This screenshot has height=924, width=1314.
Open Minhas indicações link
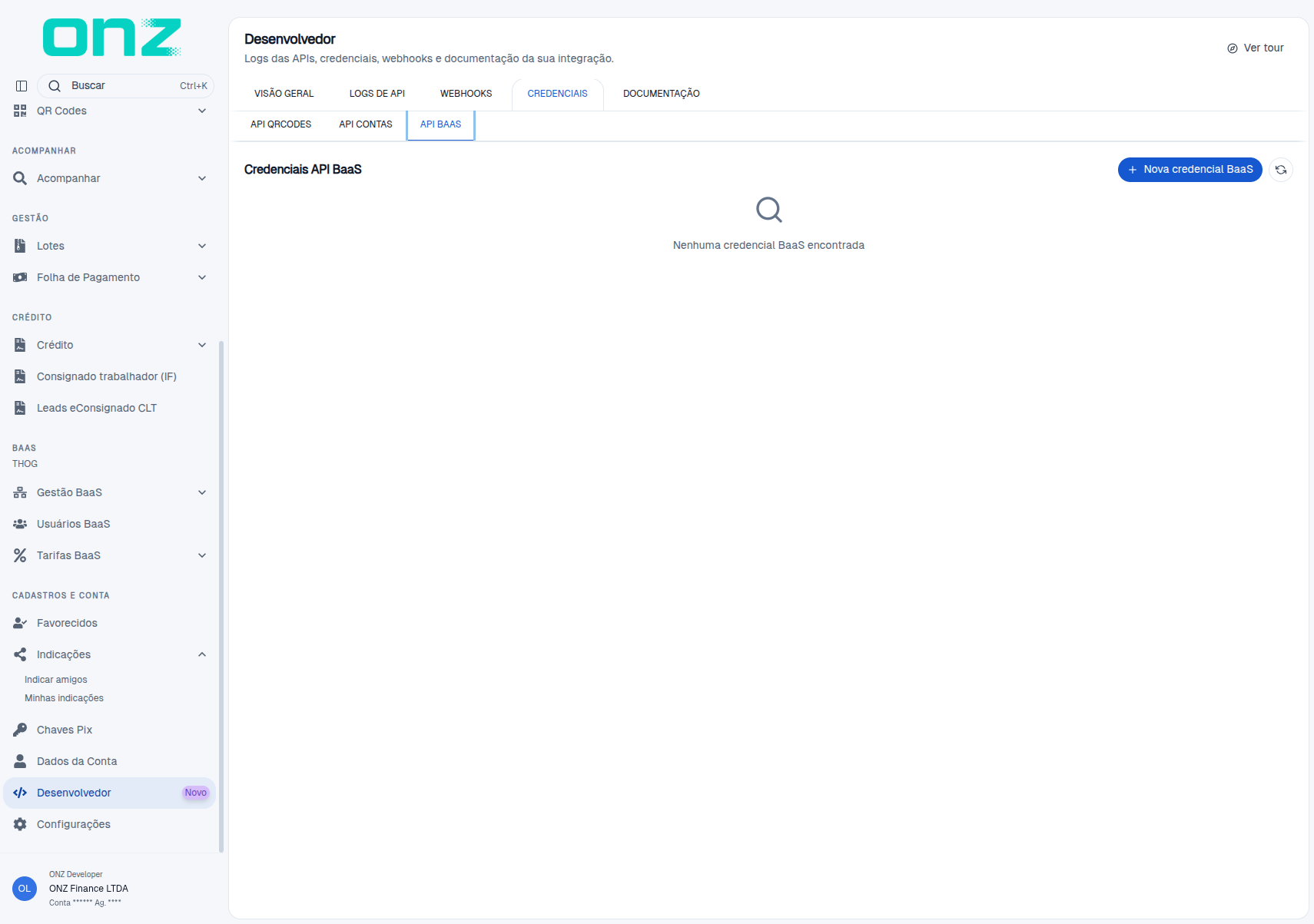click(64, 698)
